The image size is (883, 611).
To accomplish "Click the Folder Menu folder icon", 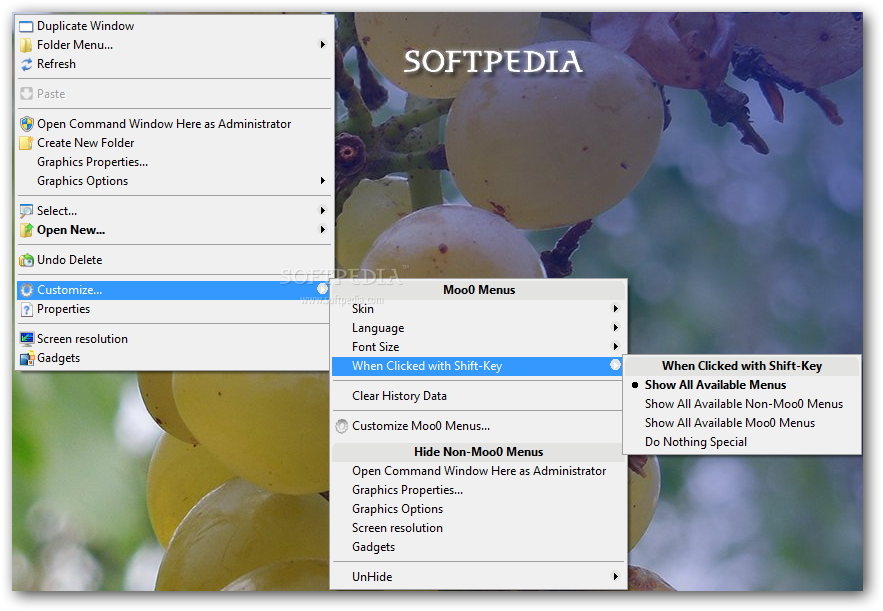I will pos(26,45).
